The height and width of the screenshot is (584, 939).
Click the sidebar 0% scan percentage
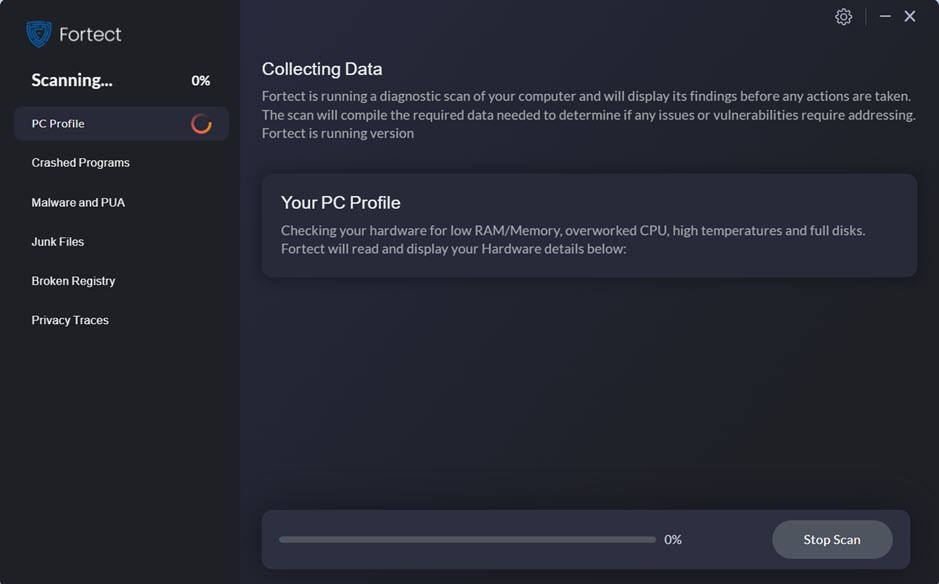(x=200, y=81)
